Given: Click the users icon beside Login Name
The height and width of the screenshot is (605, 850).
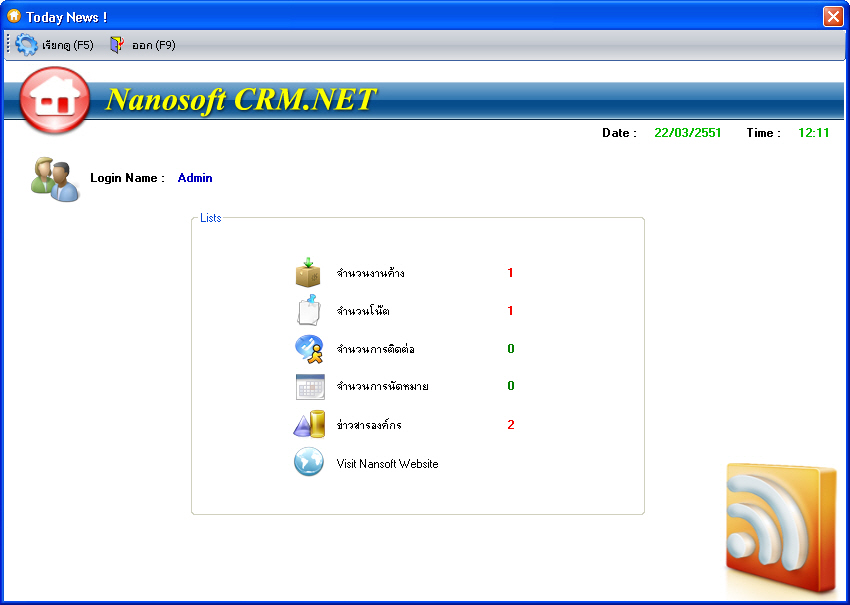Looking at the screenshot, I should pyautogui.click(x=55, y=179).
